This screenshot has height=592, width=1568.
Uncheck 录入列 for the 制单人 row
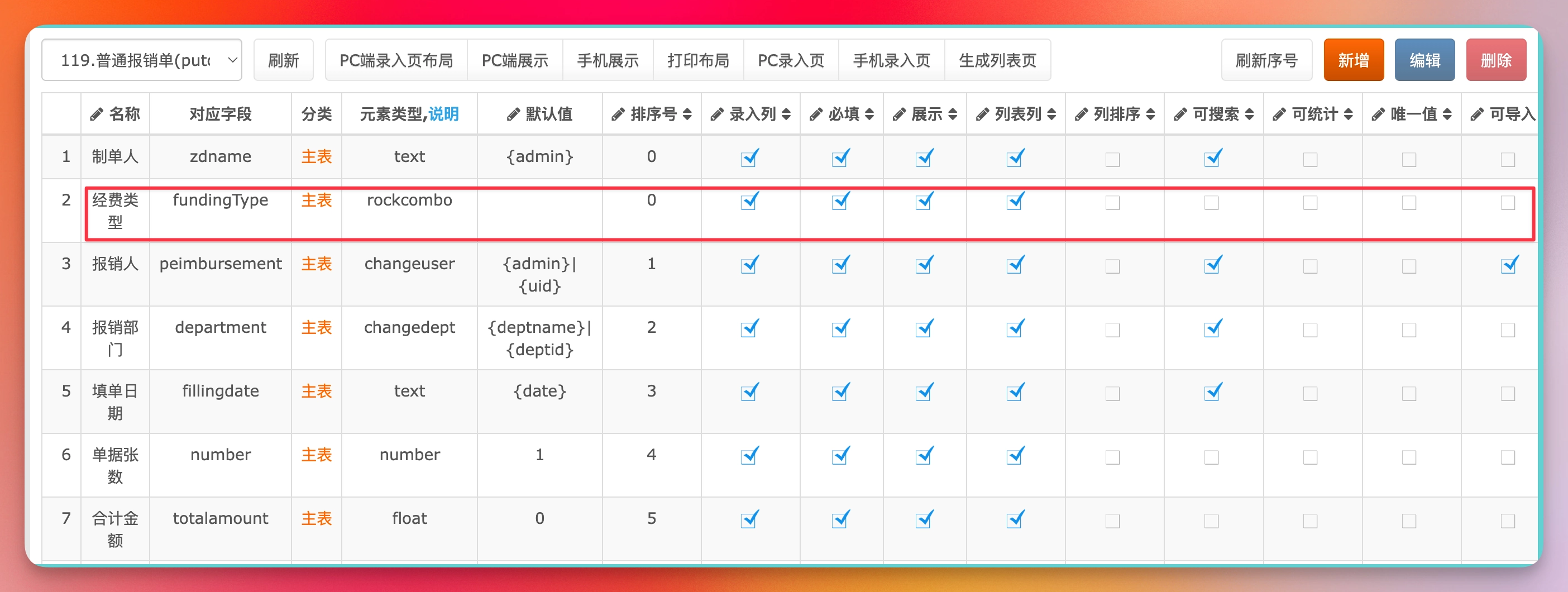[749, 159]
